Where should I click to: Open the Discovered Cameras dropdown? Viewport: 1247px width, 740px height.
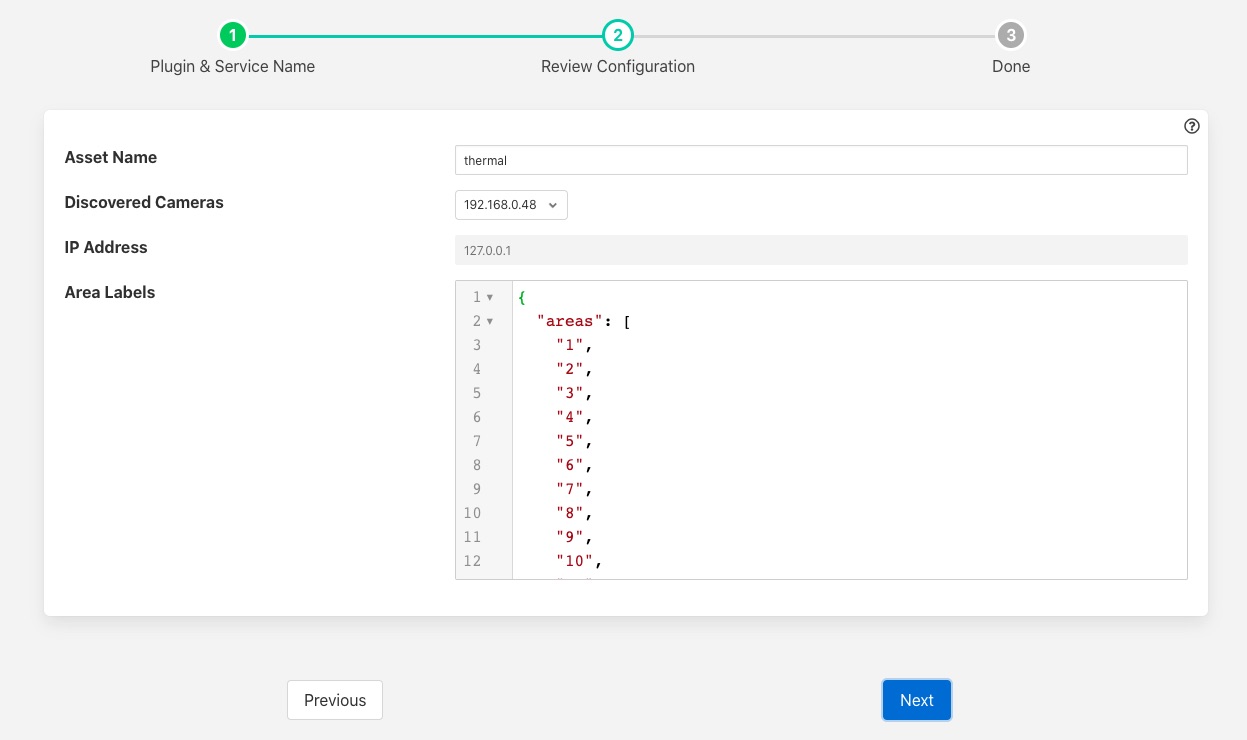[511, 205]
